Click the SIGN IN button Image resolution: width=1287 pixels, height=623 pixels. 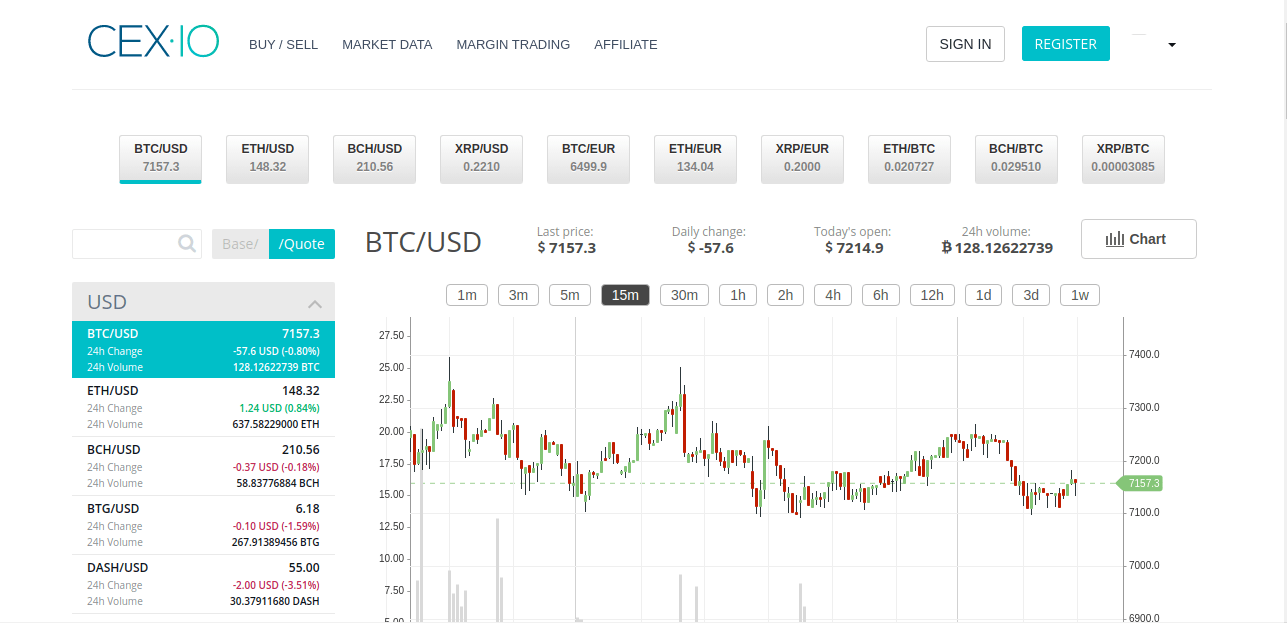pyautogui.click(x=965, y=44)
